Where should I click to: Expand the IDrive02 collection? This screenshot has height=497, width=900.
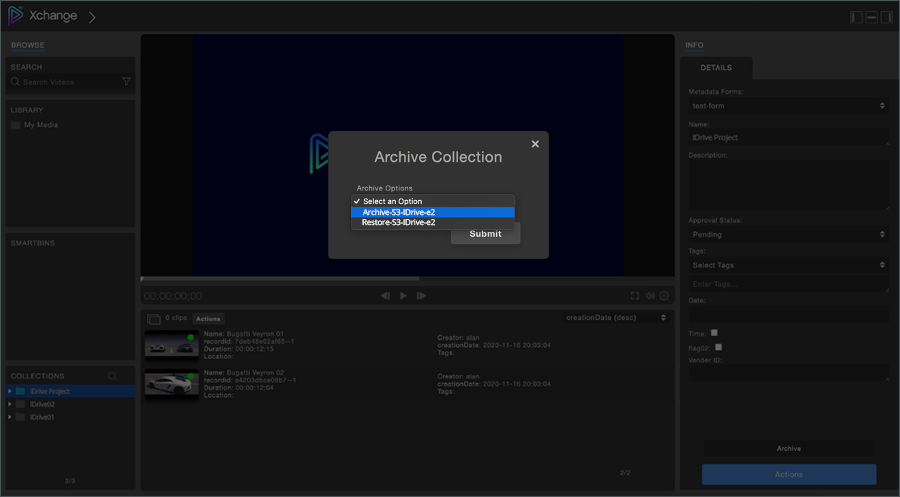click(x=10, y=404)
